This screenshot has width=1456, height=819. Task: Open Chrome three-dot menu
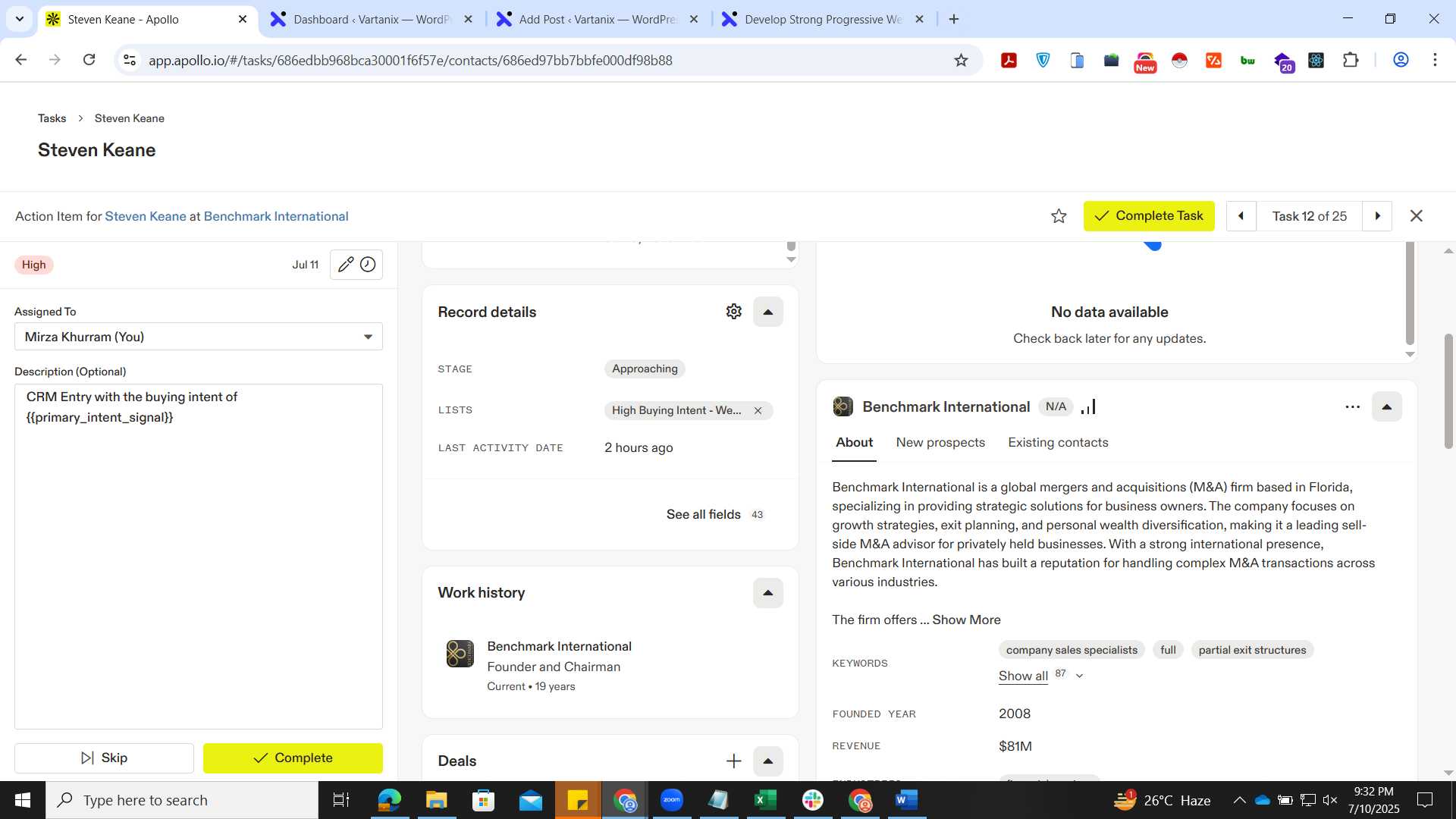click(1435, 60)
